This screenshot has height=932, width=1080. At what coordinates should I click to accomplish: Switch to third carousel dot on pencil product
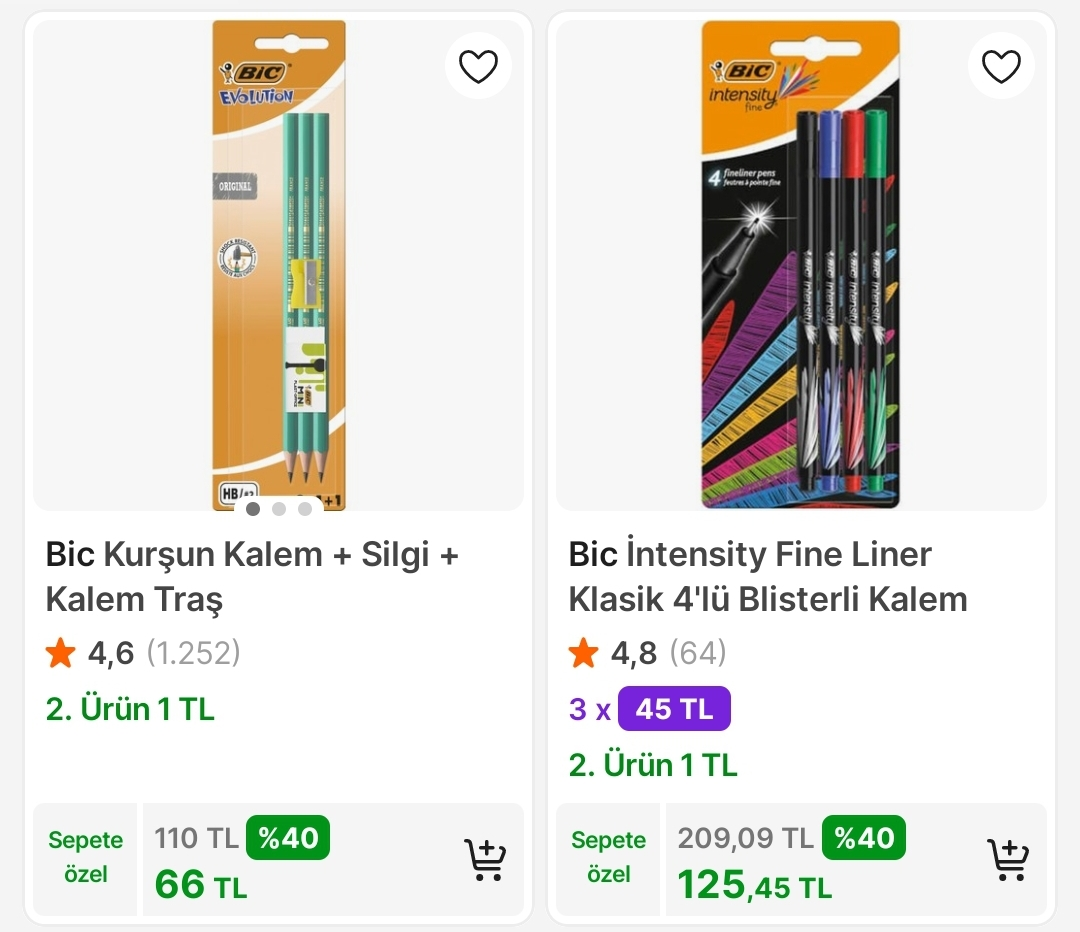click(304, 509)
